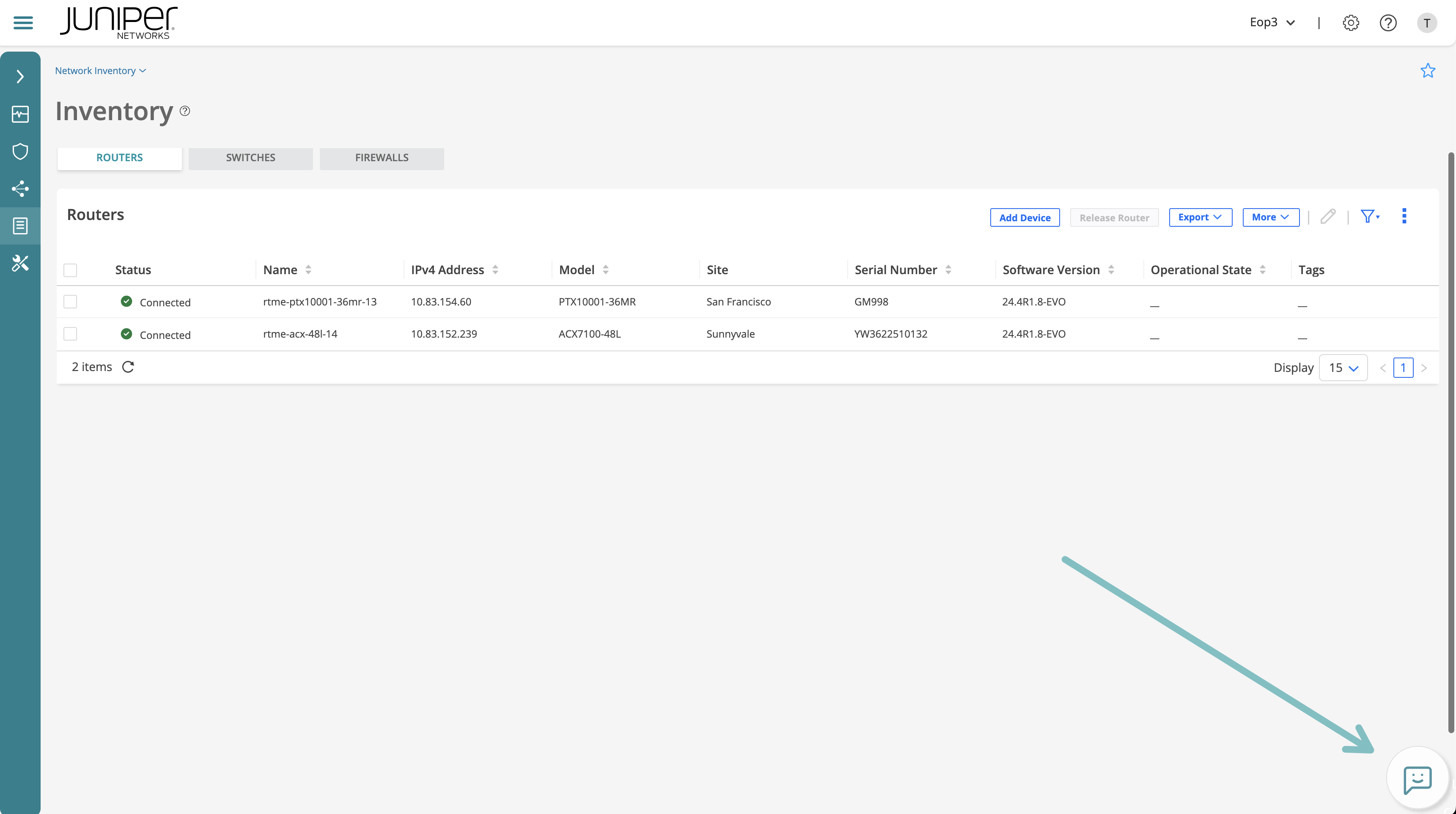Open the Display 15 page-size dropdown

[x=1343, y=368]
